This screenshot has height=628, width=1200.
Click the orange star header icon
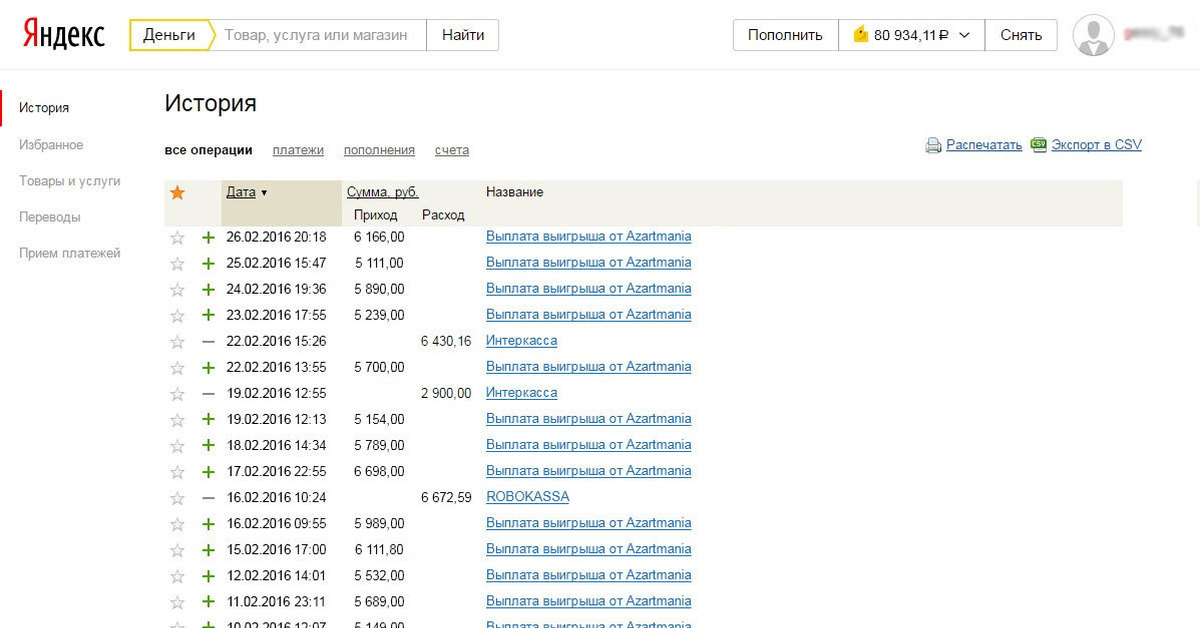(177, 192)
